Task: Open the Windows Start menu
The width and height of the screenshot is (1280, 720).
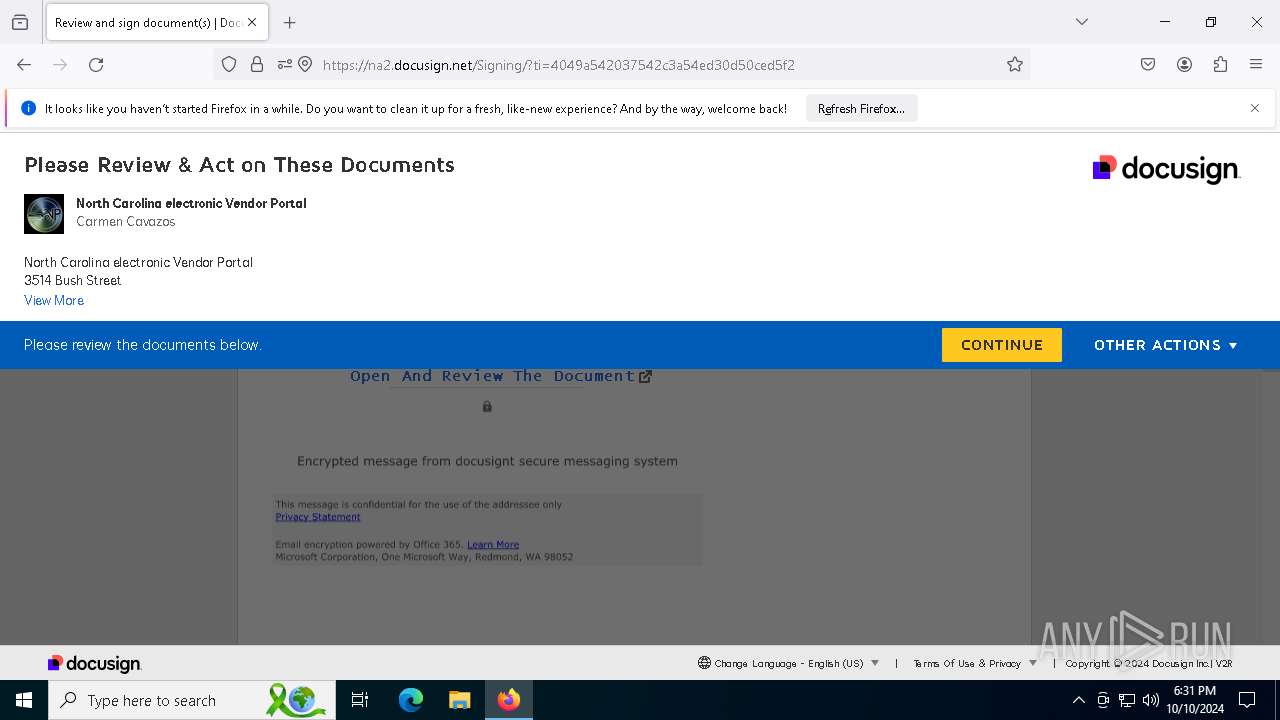Action: point(24,700)
